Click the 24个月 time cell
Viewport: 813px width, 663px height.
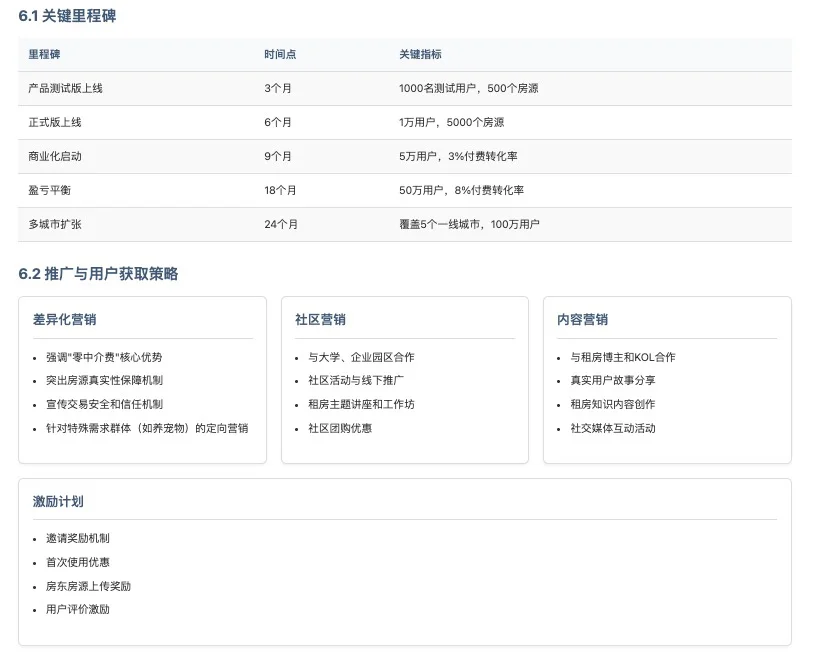tap(281, 224)
